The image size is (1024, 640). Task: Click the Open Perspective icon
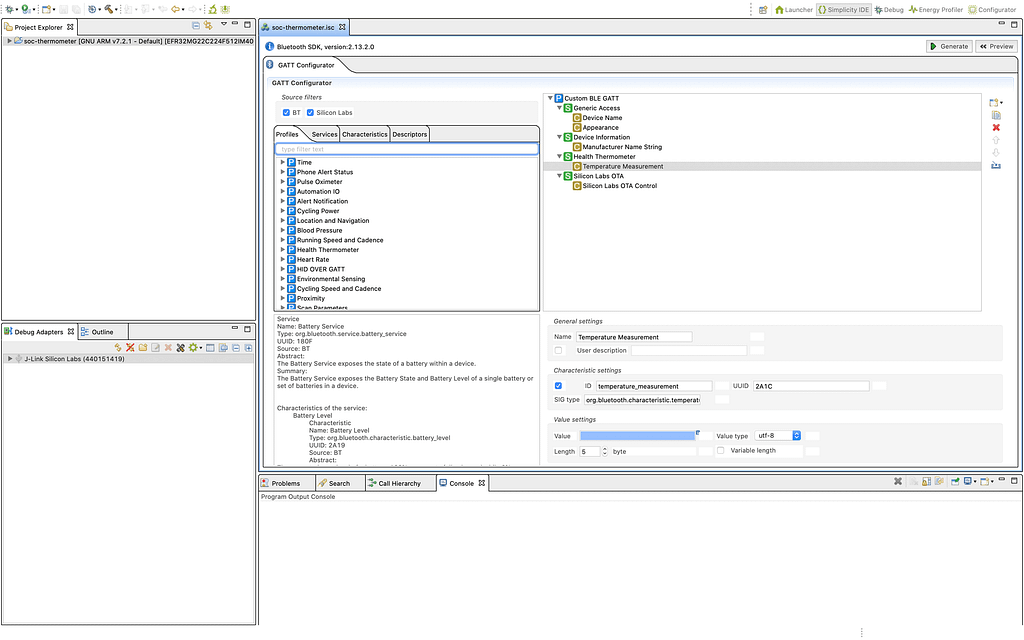pos(763,10)
